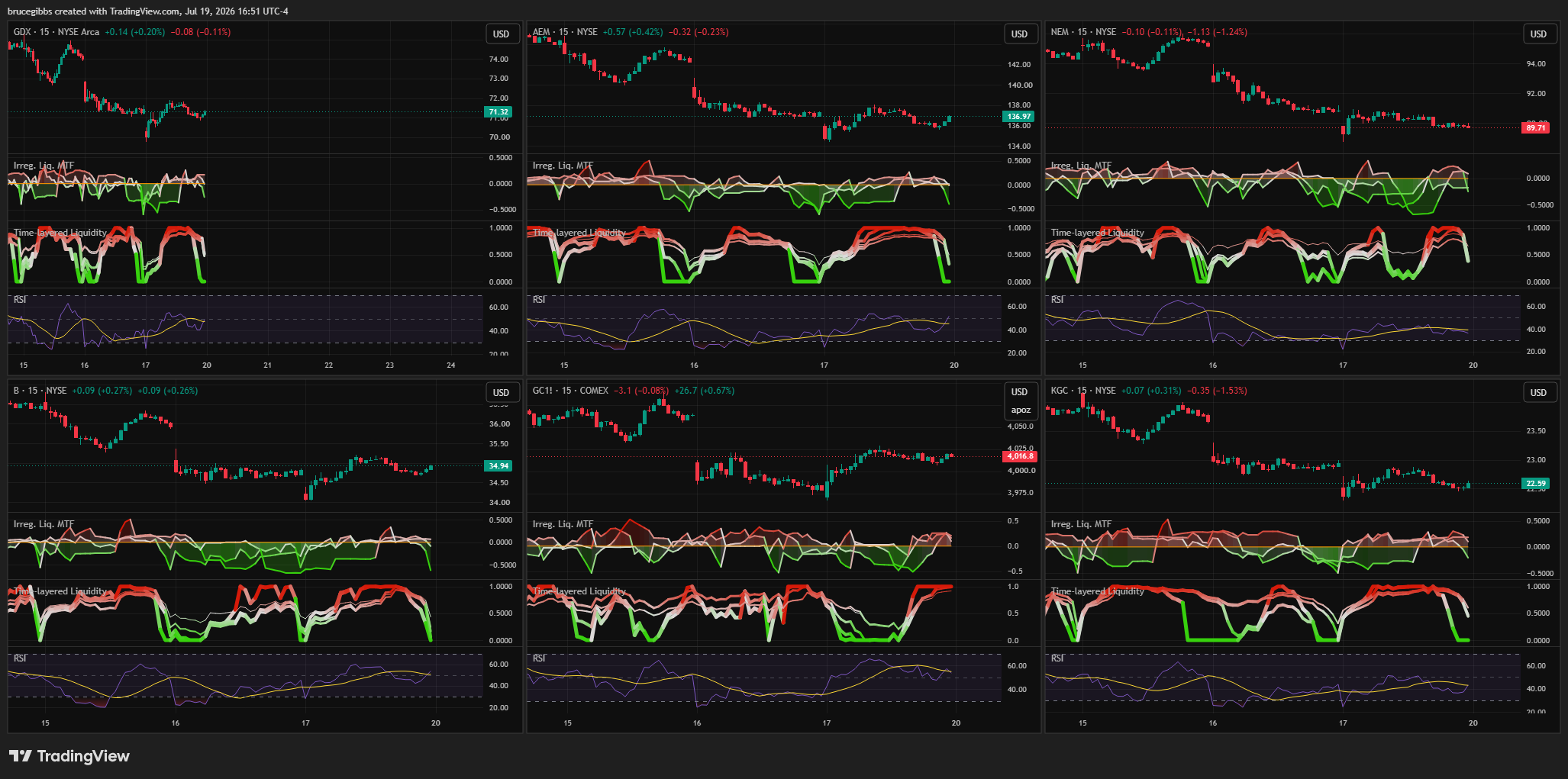Screen dimensions: 1568x779
Task: Open the USD currency selector on NEM chart
Action: tap(1538, 34)
